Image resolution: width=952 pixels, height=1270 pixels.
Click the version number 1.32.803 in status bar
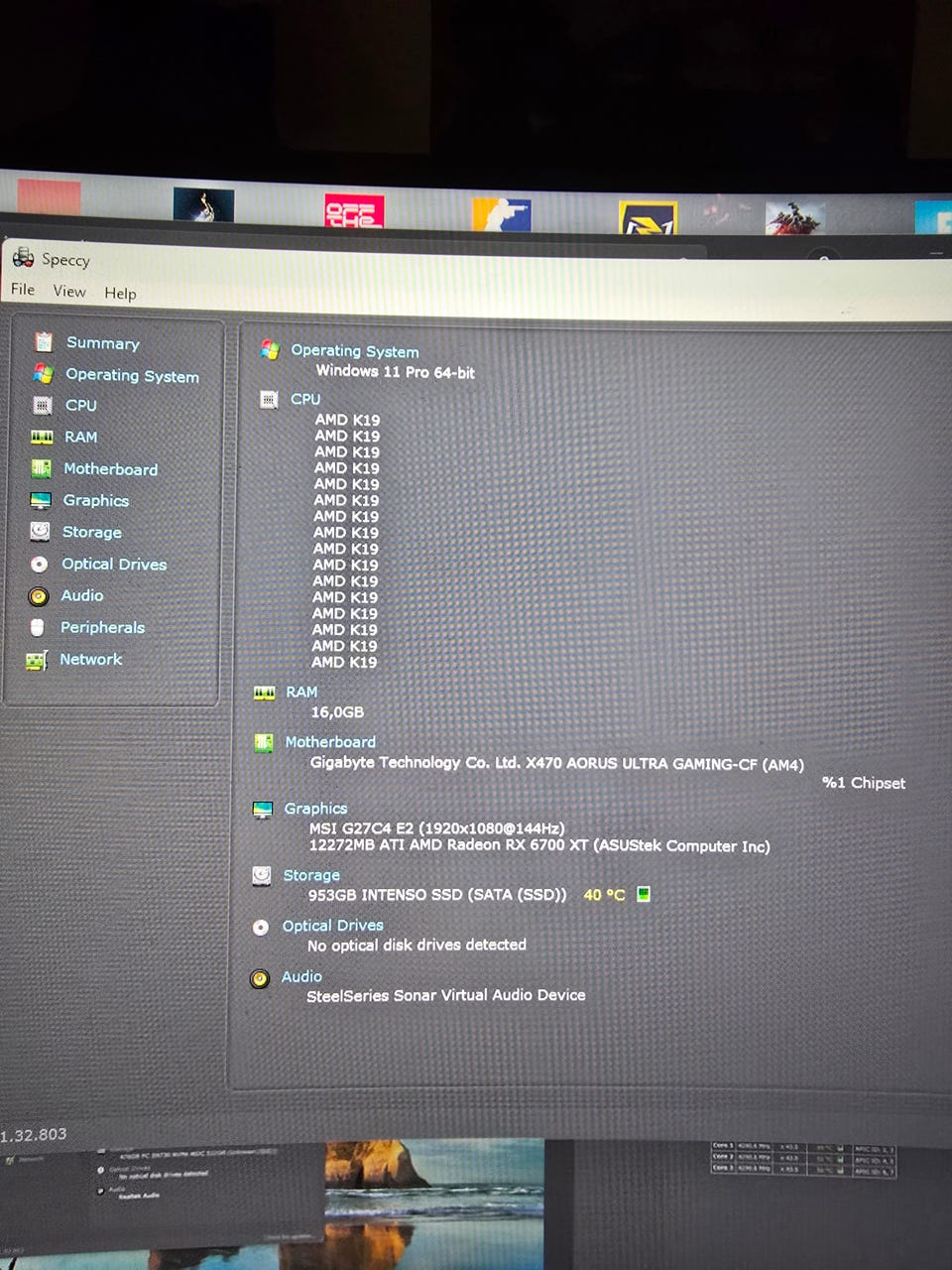tap(34, 1135)
